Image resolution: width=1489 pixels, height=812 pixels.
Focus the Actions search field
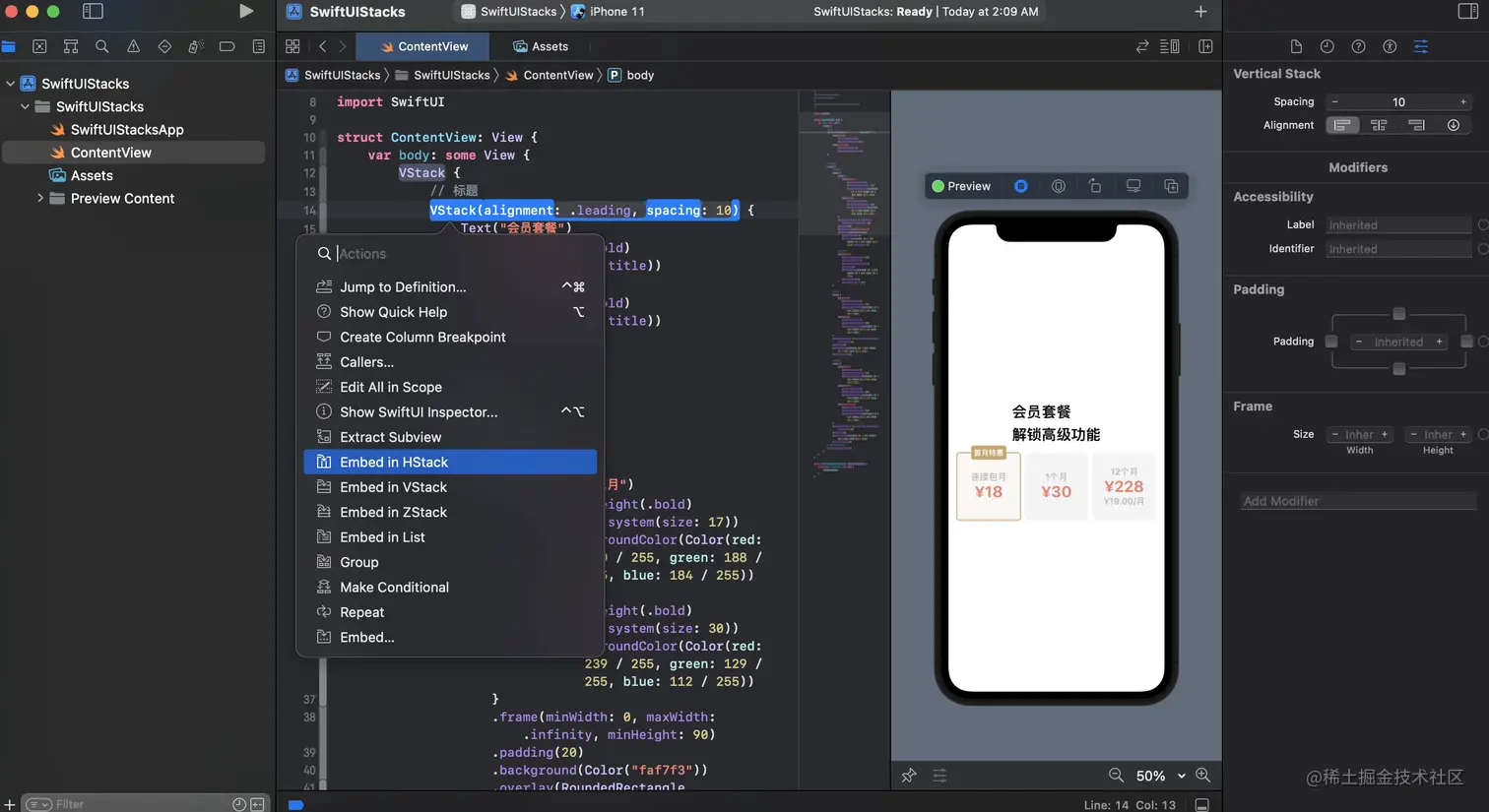click(450, 254)
